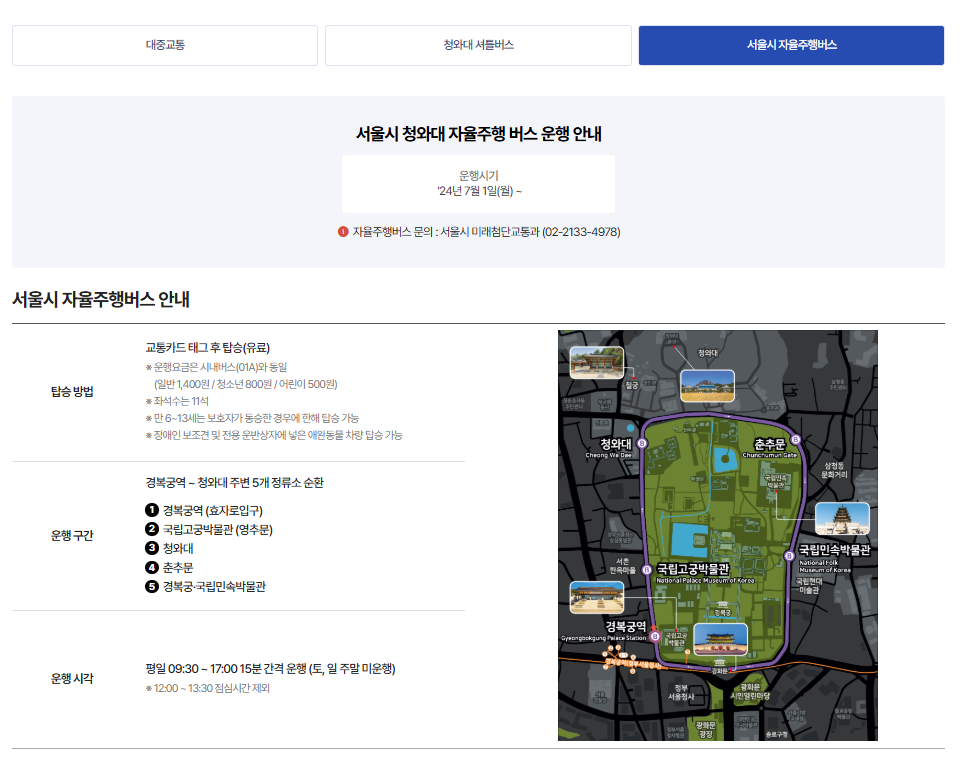Switch to the 대중교통 tab
The width and height of the screenshot is (971, 760).
[164, 45]
